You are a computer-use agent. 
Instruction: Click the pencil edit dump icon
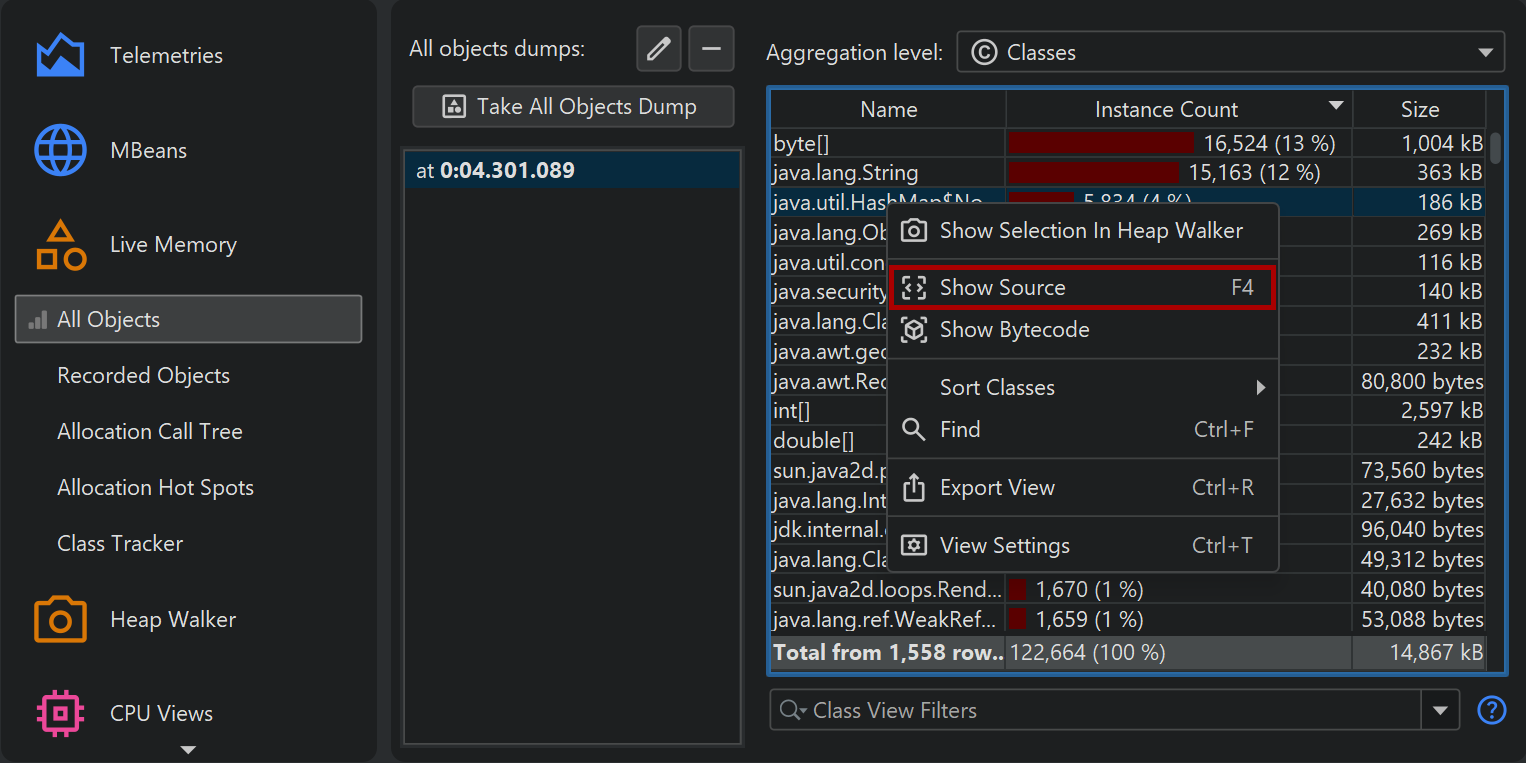click(658, 49)
